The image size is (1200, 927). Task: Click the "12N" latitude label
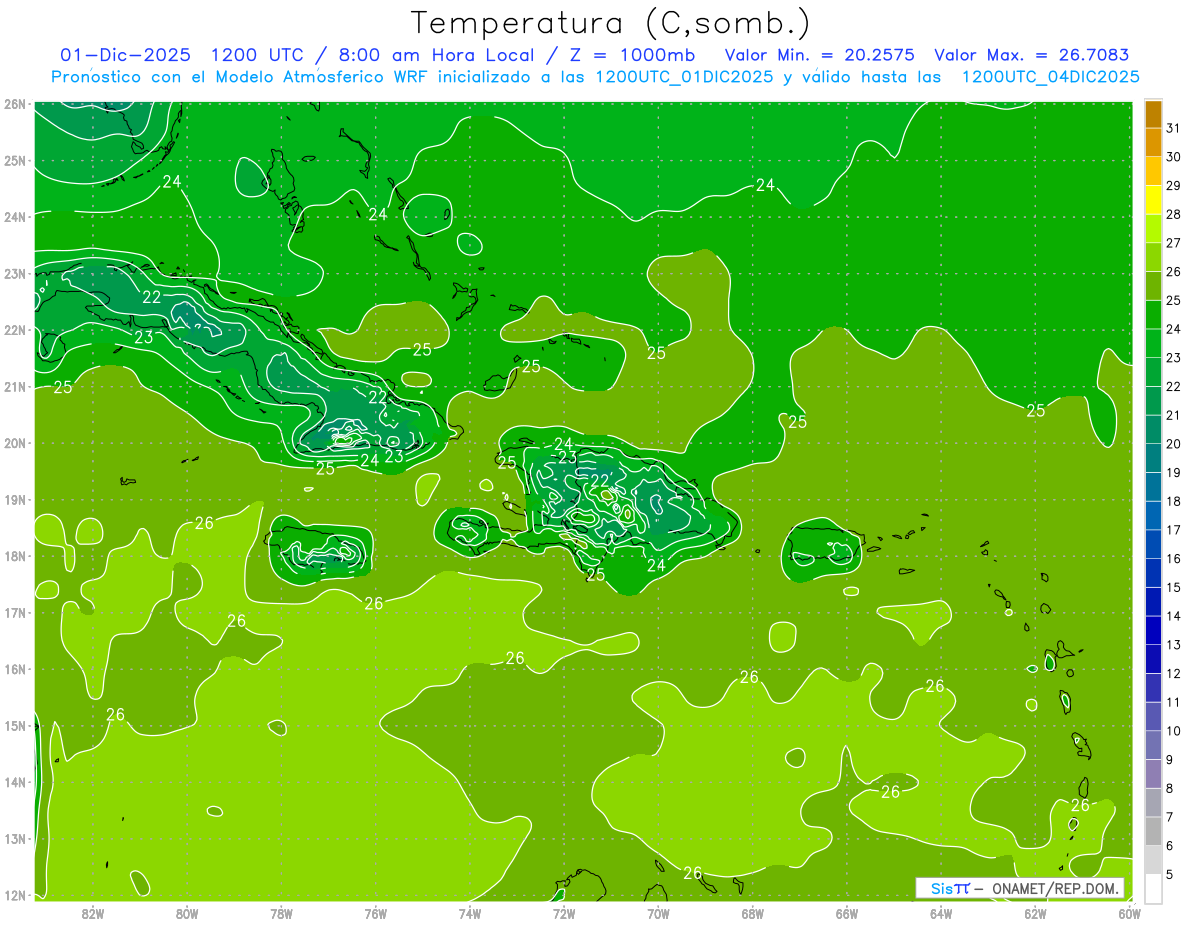coord(15,895)
